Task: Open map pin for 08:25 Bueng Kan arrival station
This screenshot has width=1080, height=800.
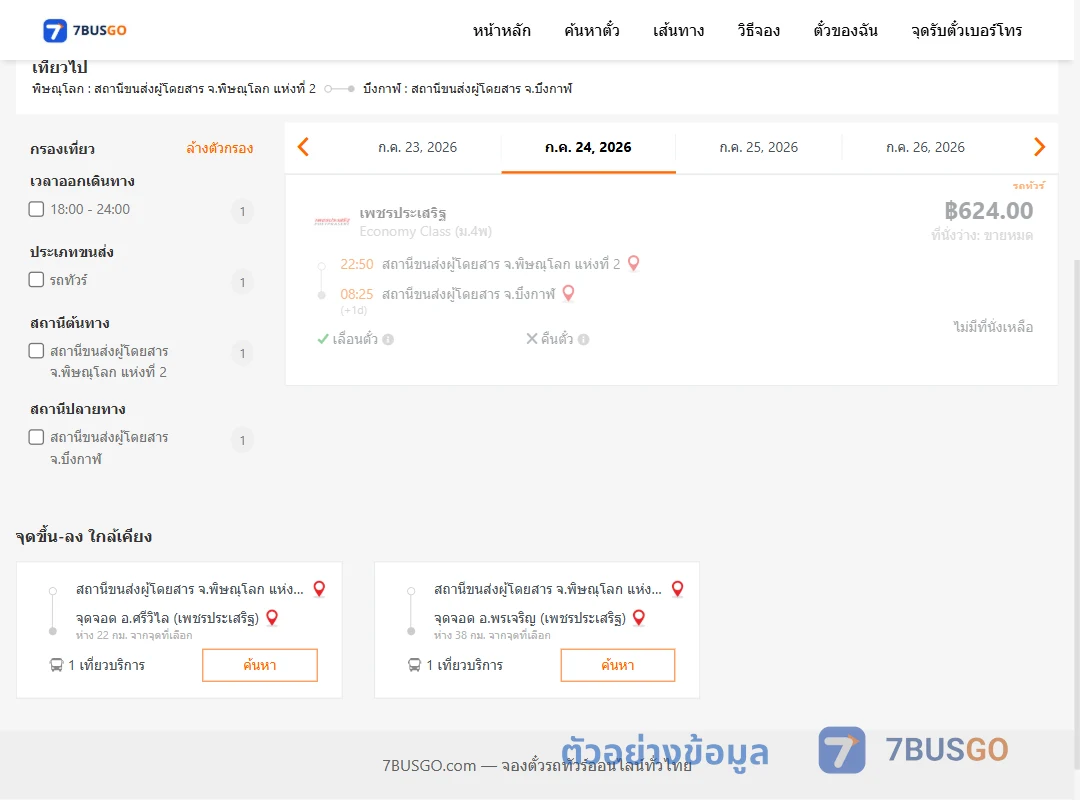Action: pos(568,294)
